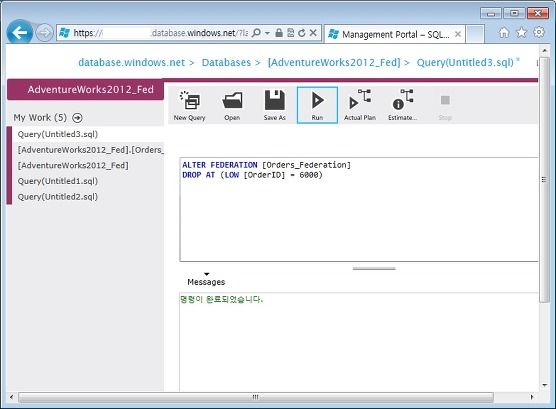This screenshot has width=556, height=409.
Task: Select Query(Untitled2.sql) in My Work
Action: point(88,197)
